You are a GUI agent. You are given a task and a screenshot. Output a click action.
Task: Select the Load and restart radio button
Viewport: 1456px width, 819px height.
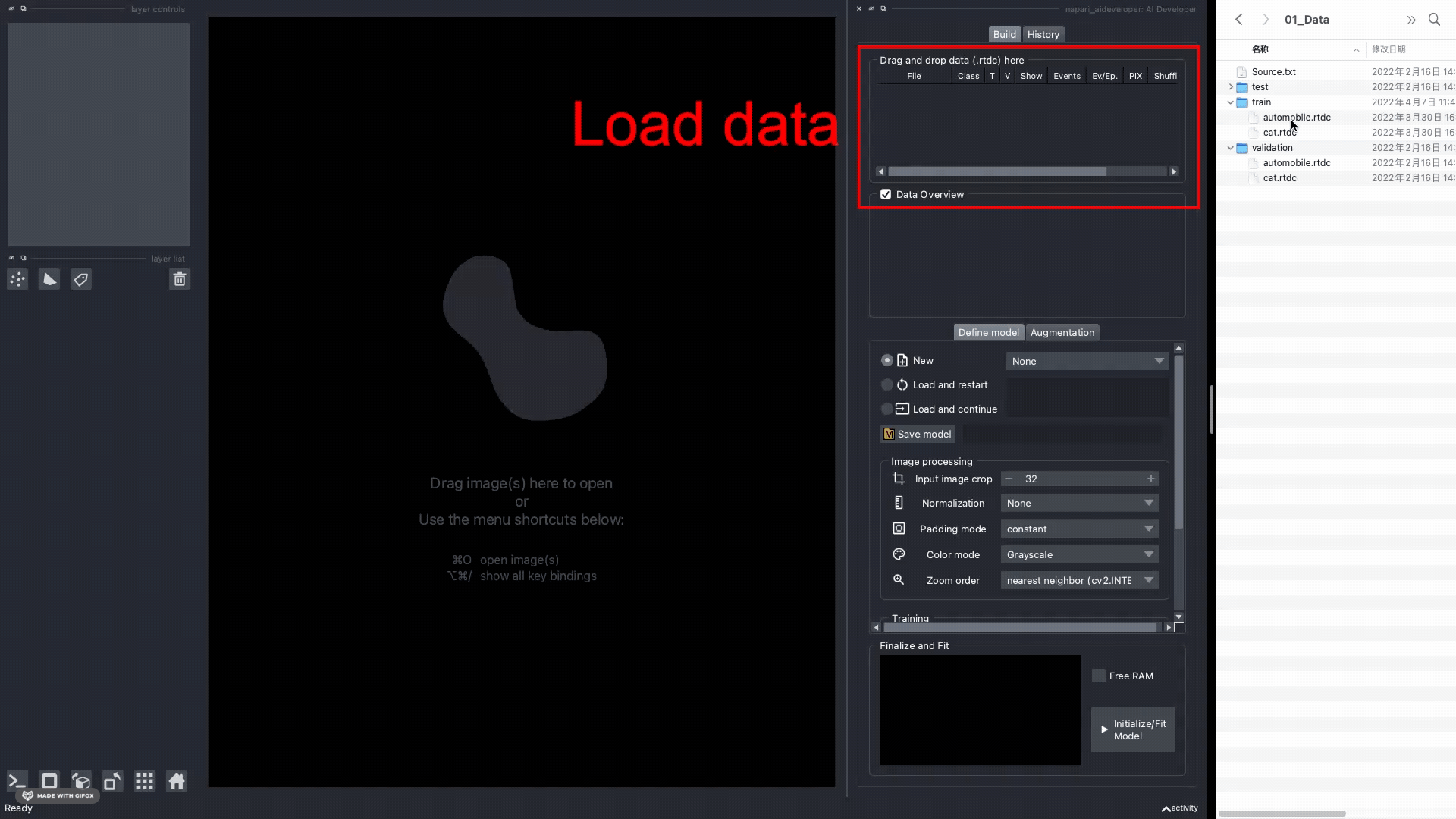886,384
